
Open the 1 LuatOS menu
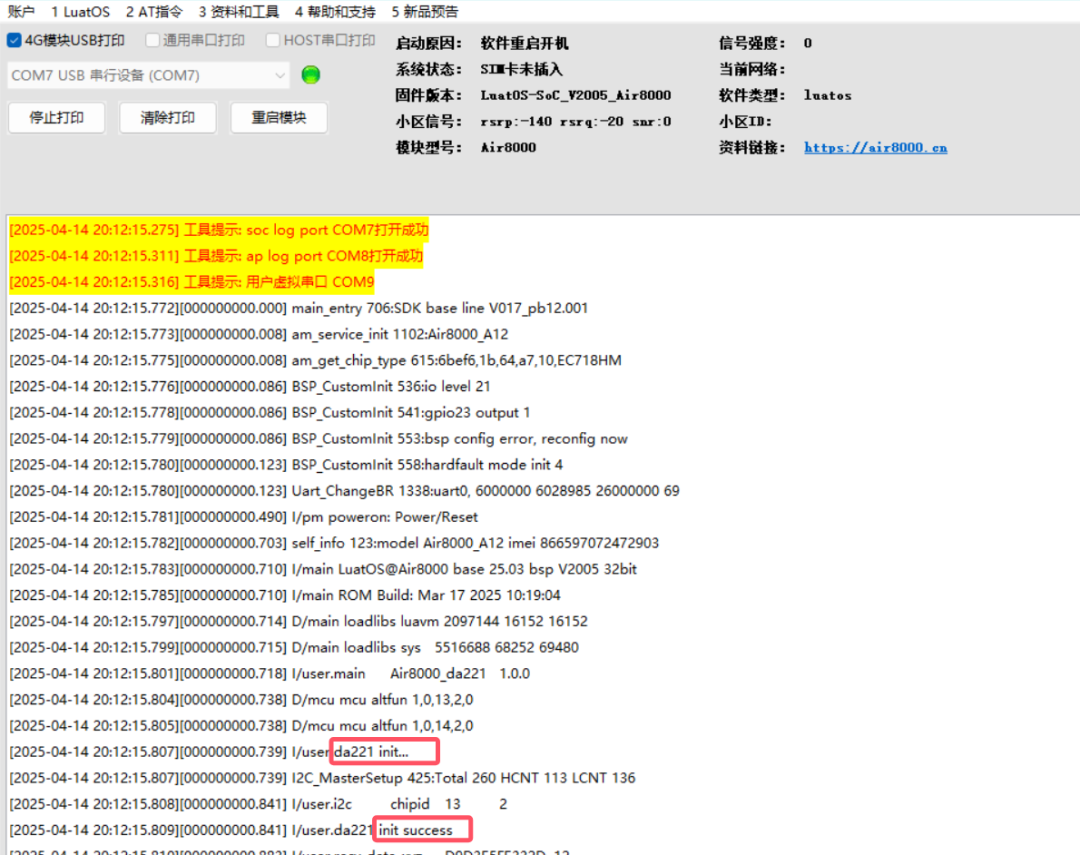pos(80,12)
